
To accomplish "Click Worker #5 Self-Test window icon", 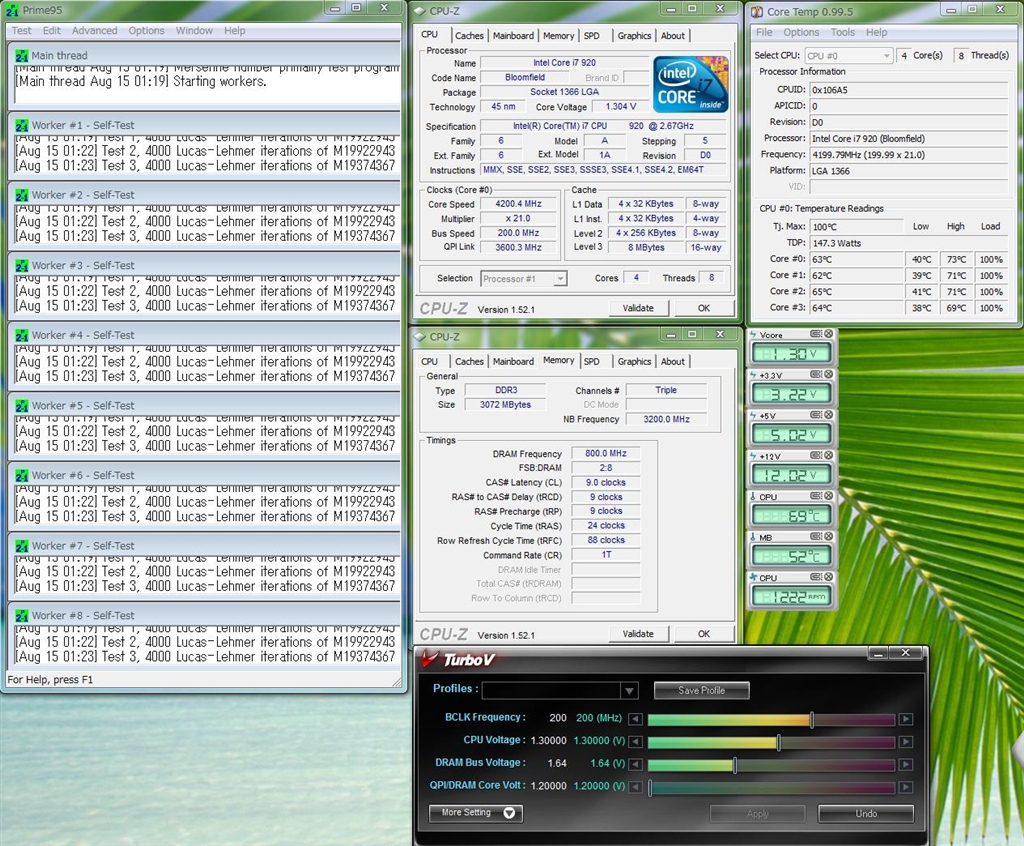I will [21, 406].
